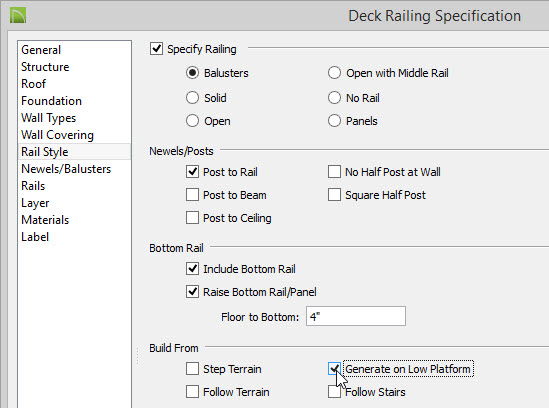Viewport: 549px width, 408px height.
Task: Choose Open with Middle Rail option
Action: 334,73
